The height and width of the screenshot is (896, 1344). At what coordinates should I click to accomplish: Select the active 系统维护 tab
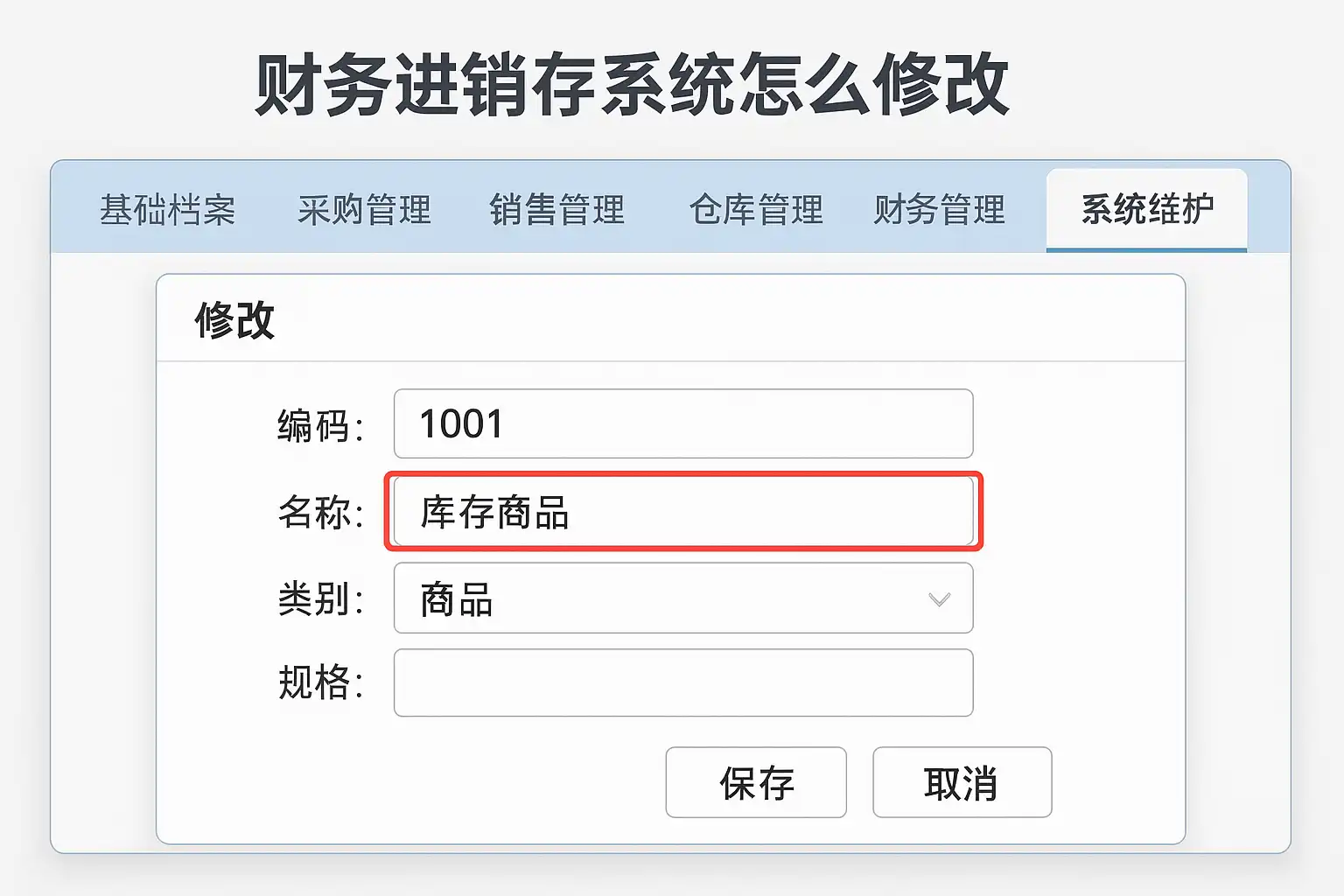(1146, 210)
